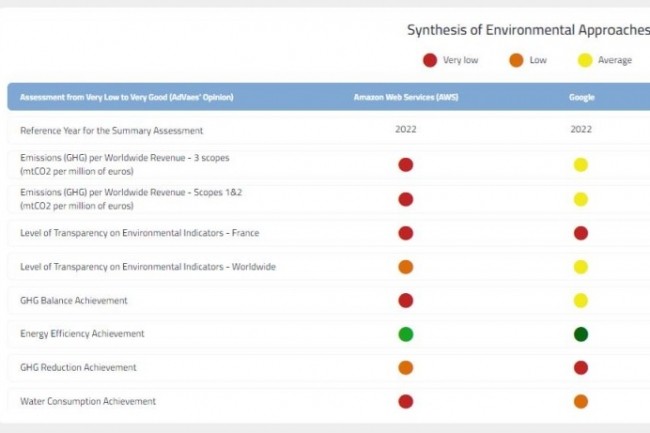Viewport: 650px width, 433px height.
Task: Click Google yellow dot for GHG Balance Achievement
Action: point(581,300)
